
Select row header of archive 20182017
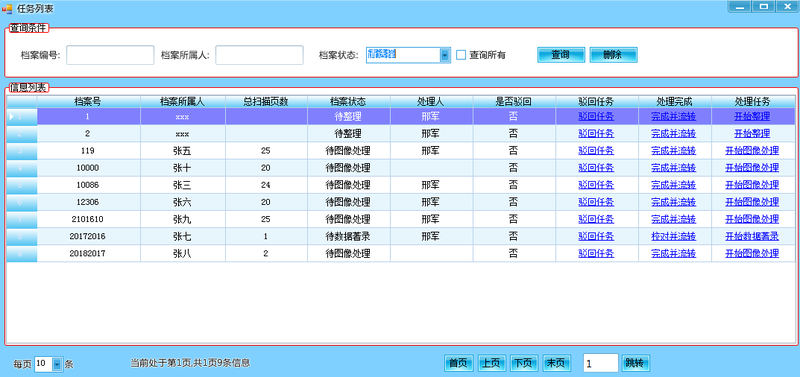coord(22,253)
